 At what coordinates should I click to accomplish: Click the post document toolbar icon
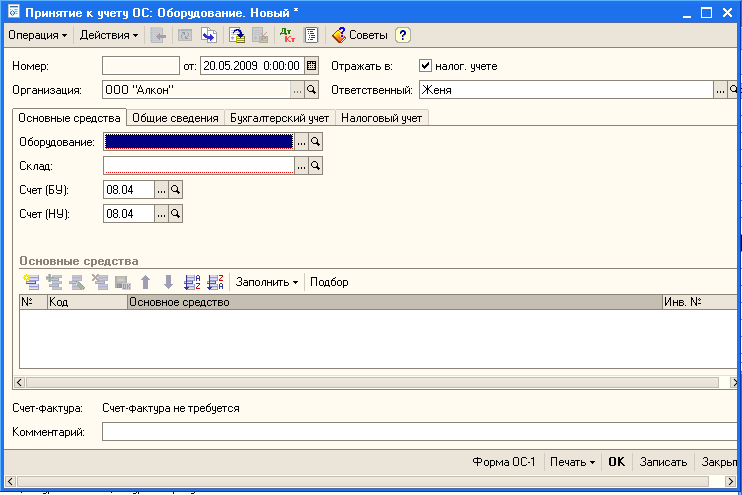tap(237, 35)
